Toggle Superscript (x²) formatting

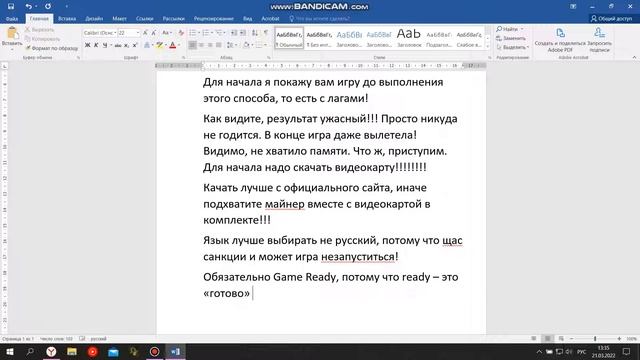[135, 45]
